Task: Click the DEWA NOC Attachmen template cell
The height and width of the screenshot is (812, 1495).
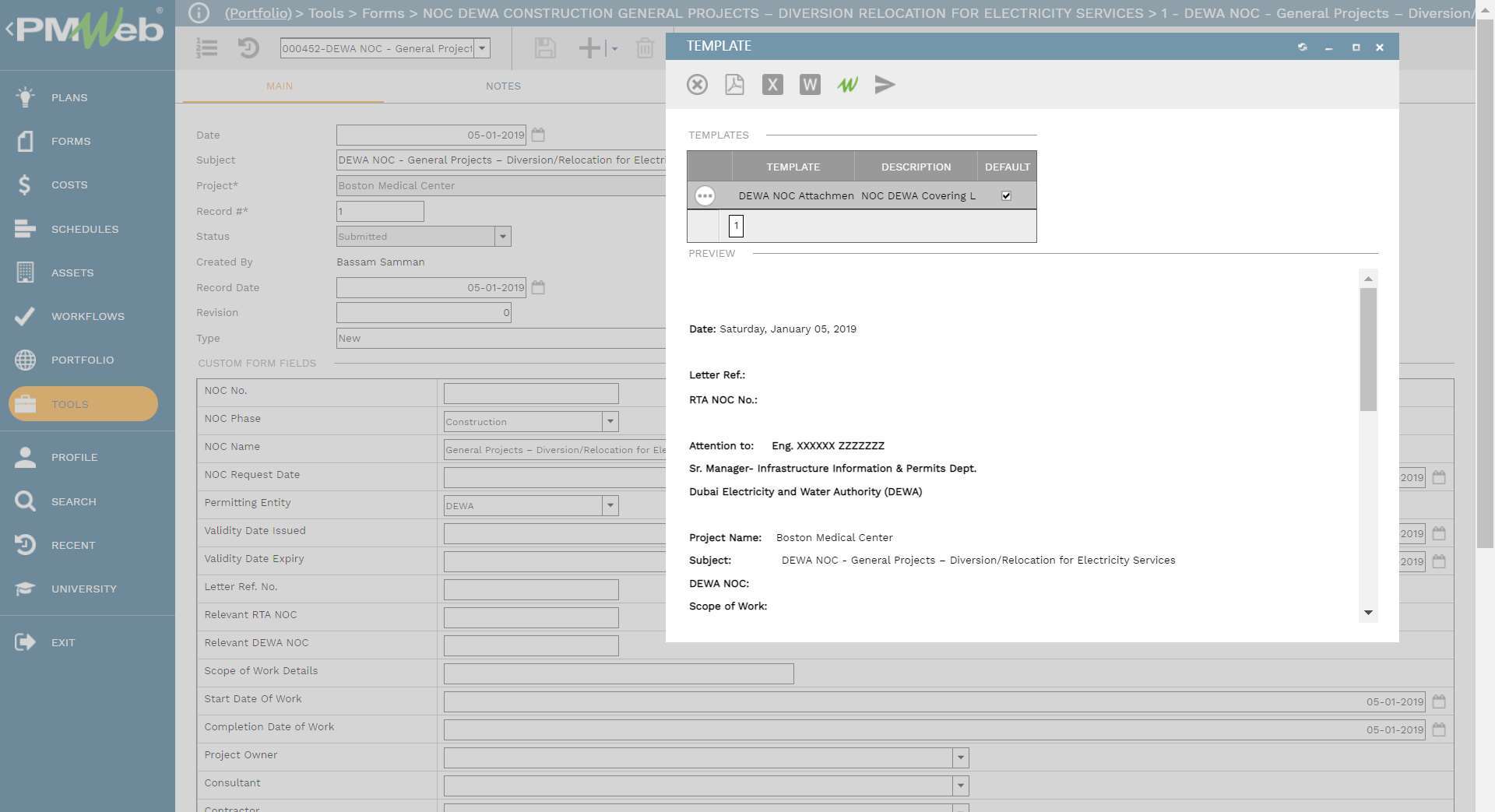Action: (795, 195)
